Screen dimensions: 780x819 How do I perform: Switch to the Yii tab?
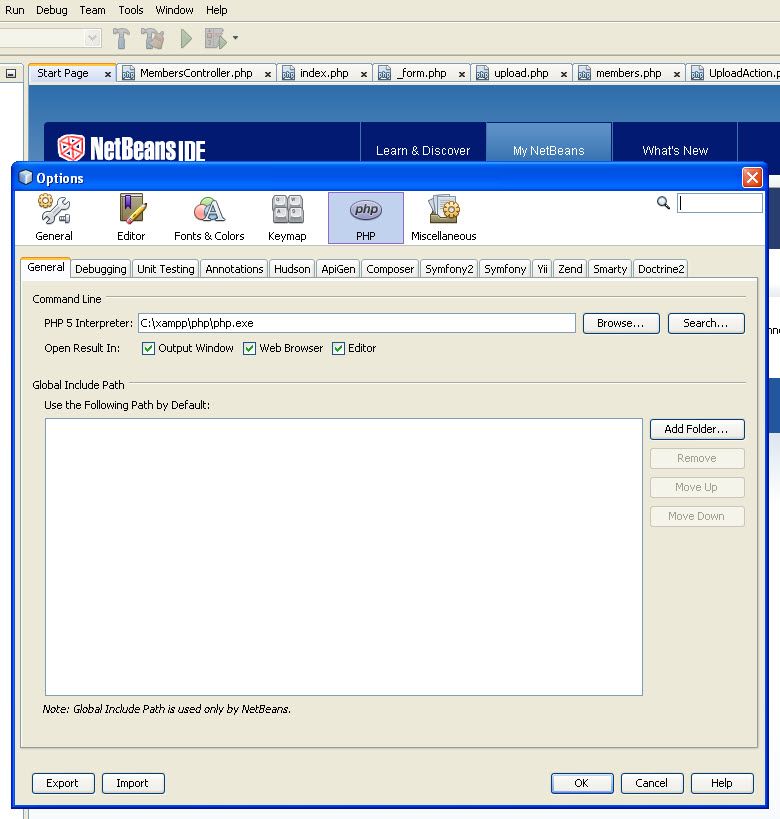(x=542, y=269)
